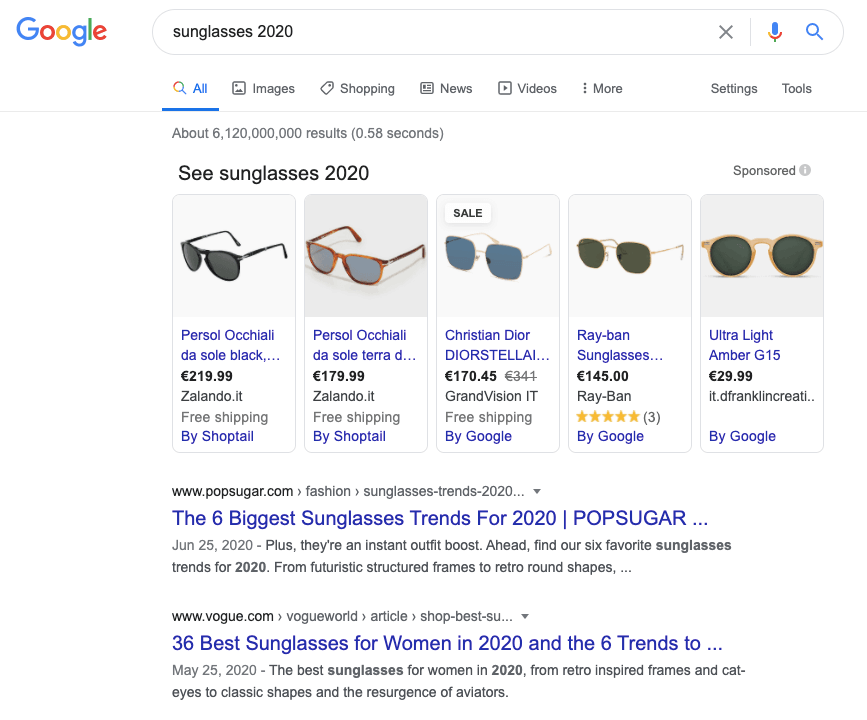The height and width of the screenshot is (720, 867).
Task: Click it.dfranklincreati.. seller name
Action: pyautogui.click(x=762, y=396)
